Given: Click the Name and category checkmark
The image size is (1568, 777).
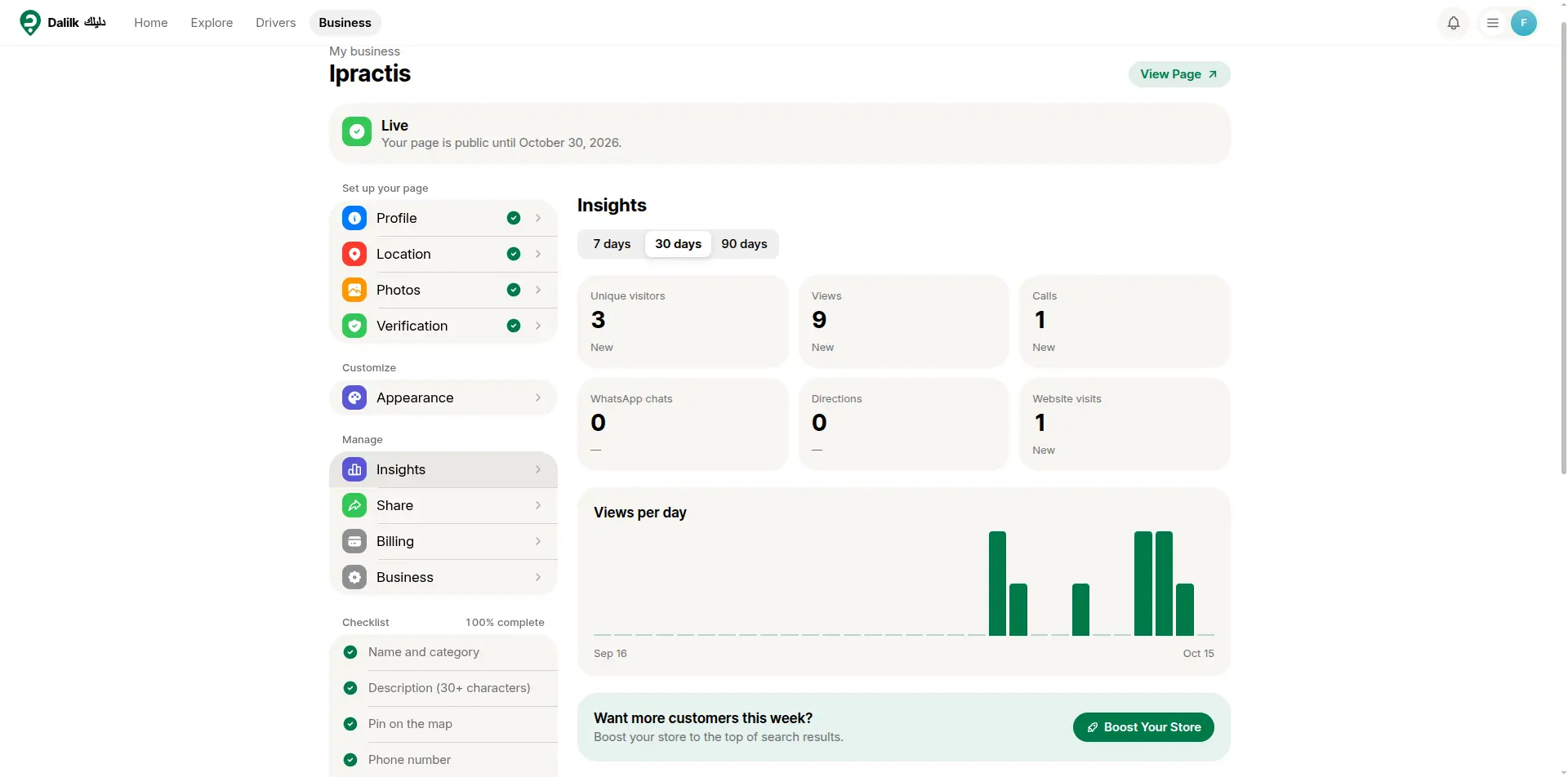Looking at the screenshot, I should [x=350, y=652].
